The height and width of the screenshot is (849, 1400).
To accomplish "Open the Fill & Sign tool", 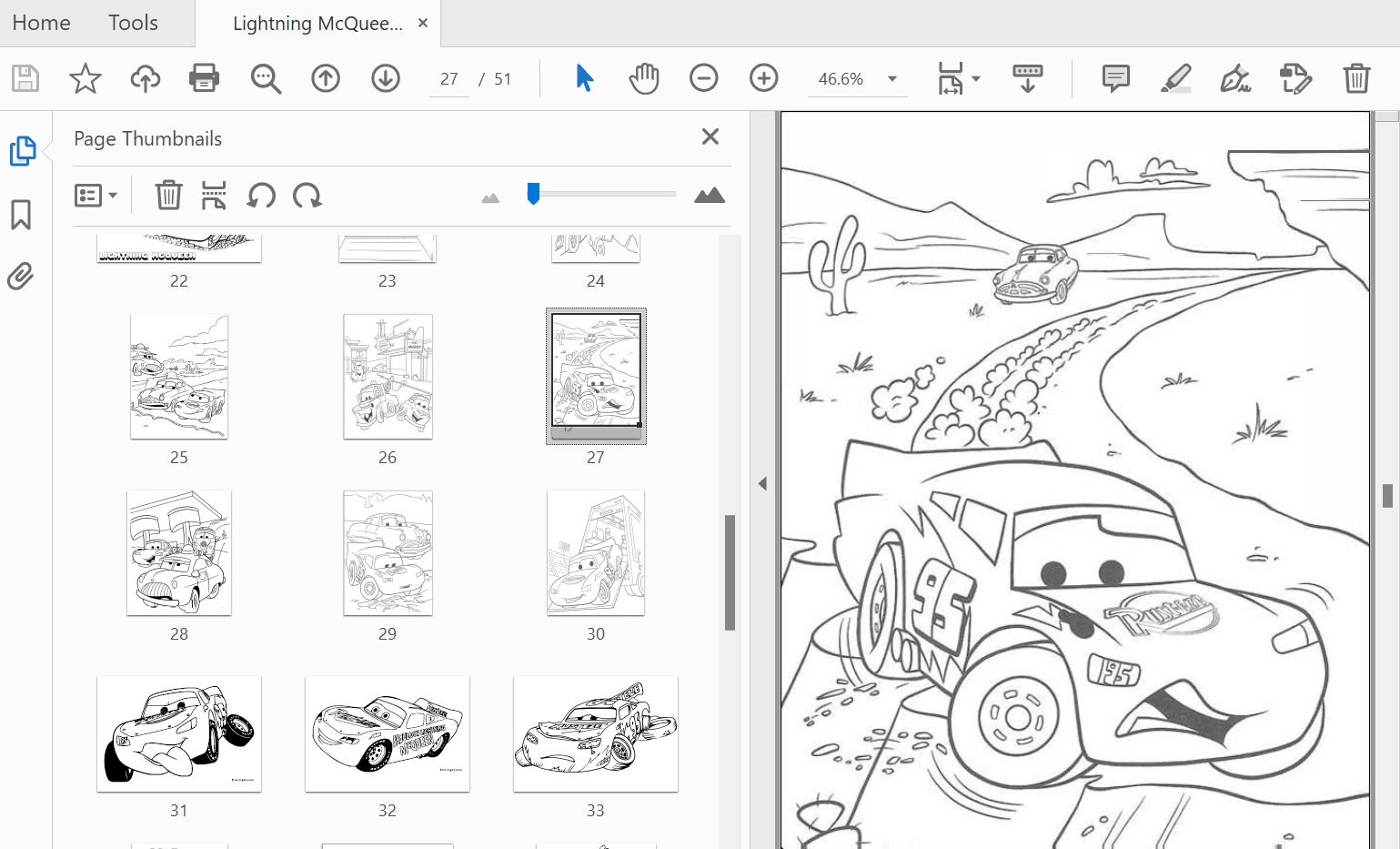I will [1235, 79].
